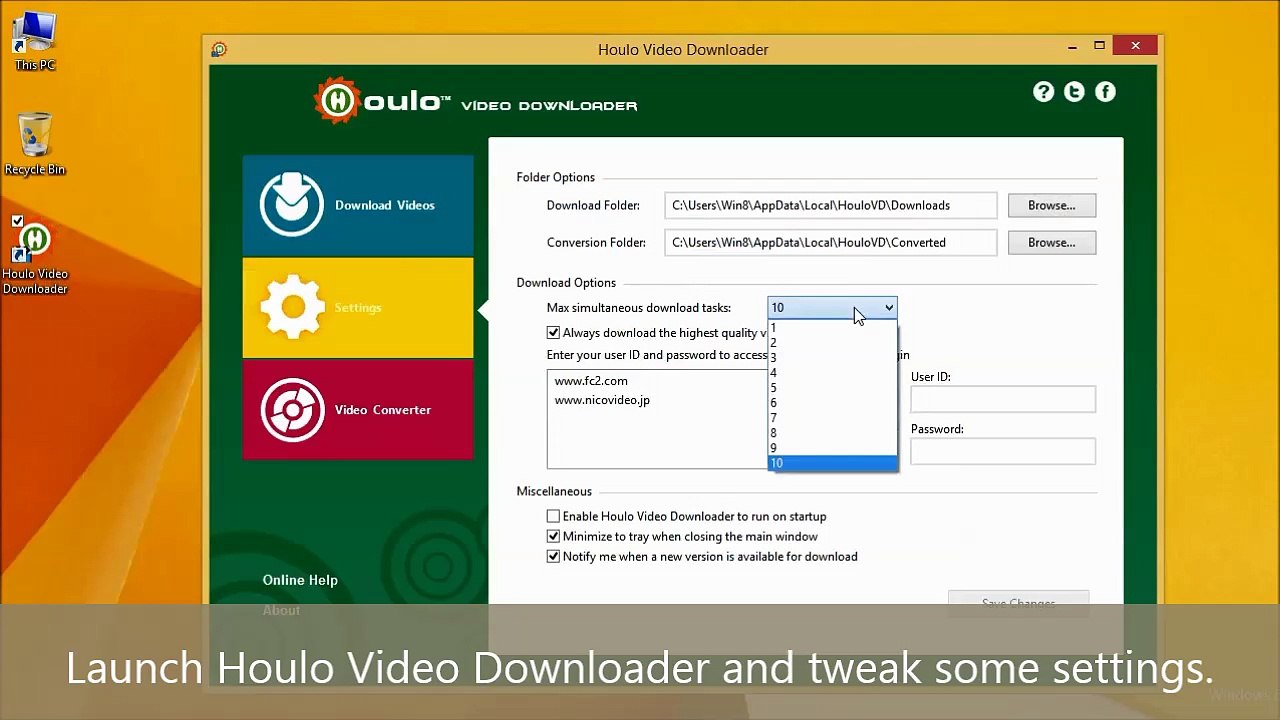This screenshot has height=720, width=1280.
Task: Collapse the max simultaneous tasks dropdown arrow
Action: click(888, 308)
